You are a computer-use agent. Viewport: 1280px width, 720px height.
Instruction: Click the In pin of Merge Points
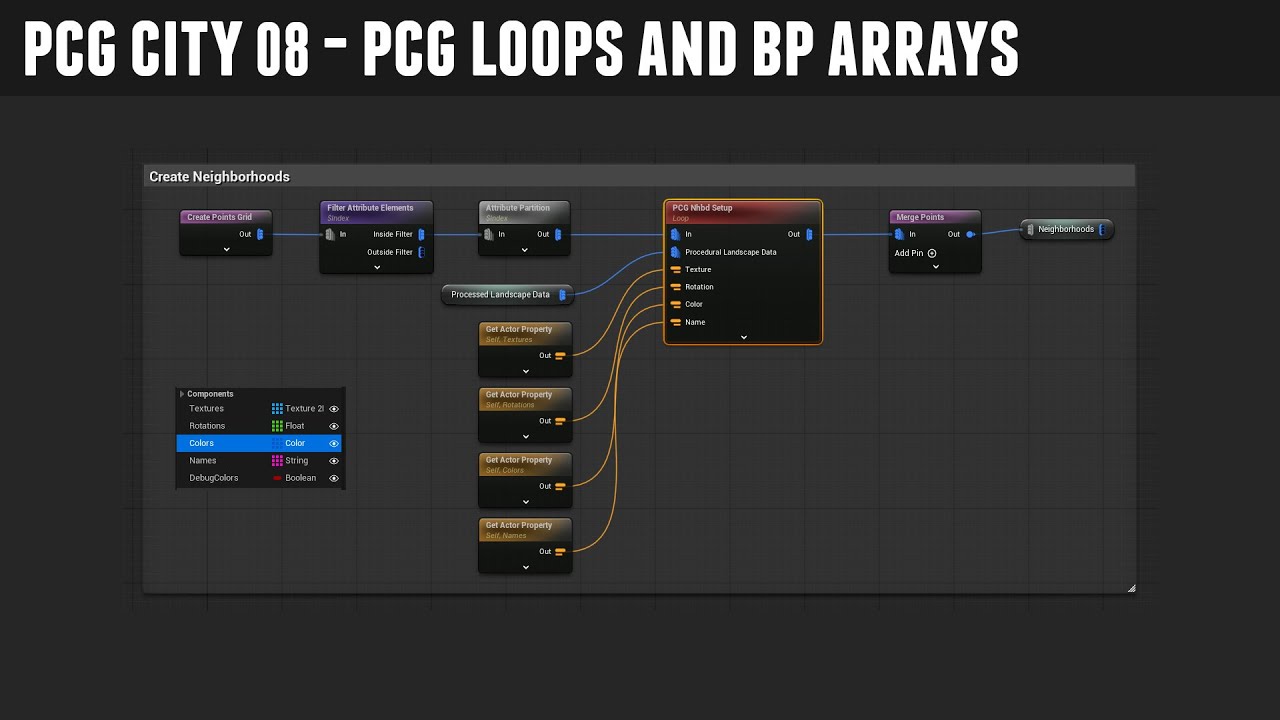[x=899, y=234]
